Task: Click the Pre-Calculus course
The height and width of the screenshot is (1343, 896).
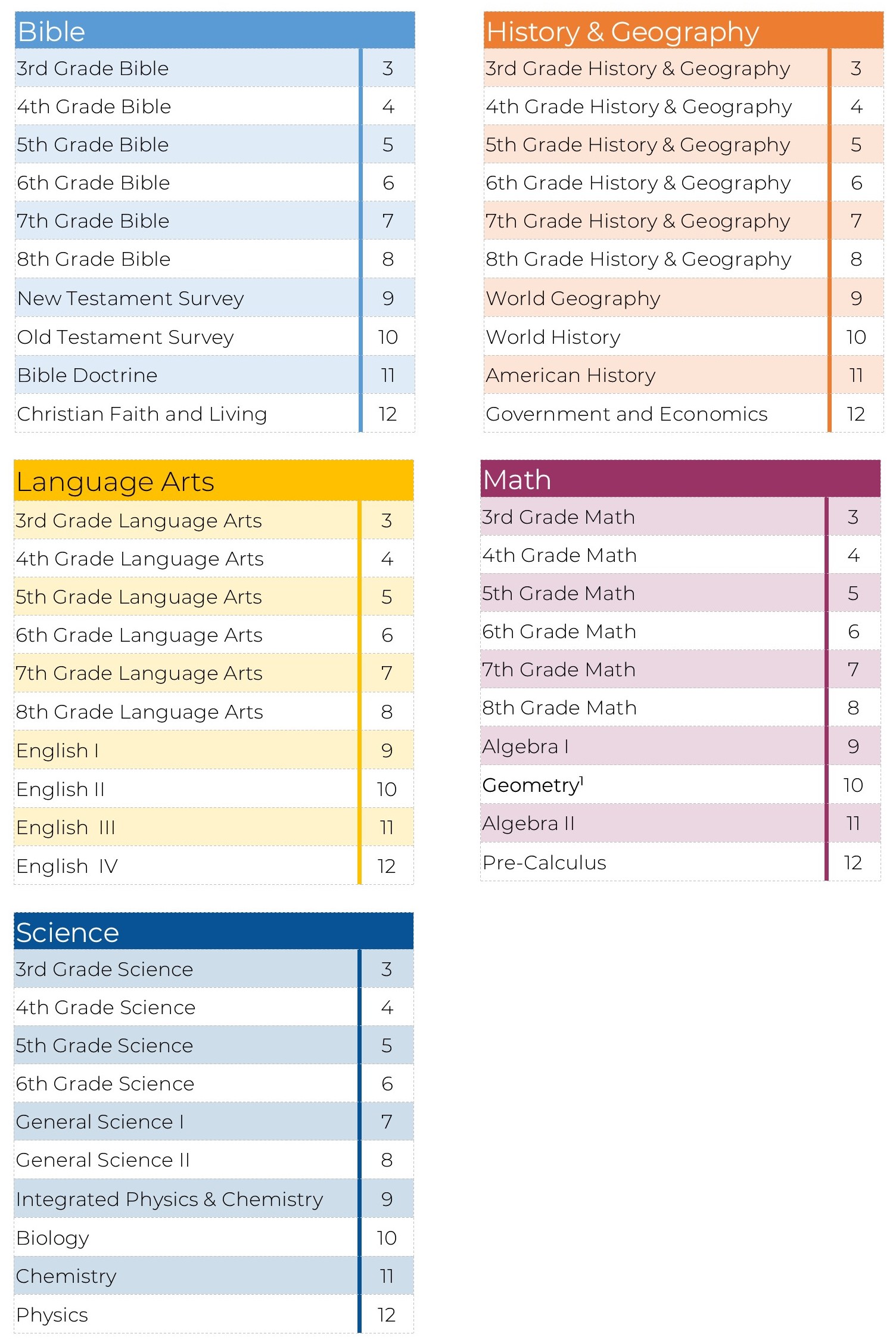Action: point(545,862)
